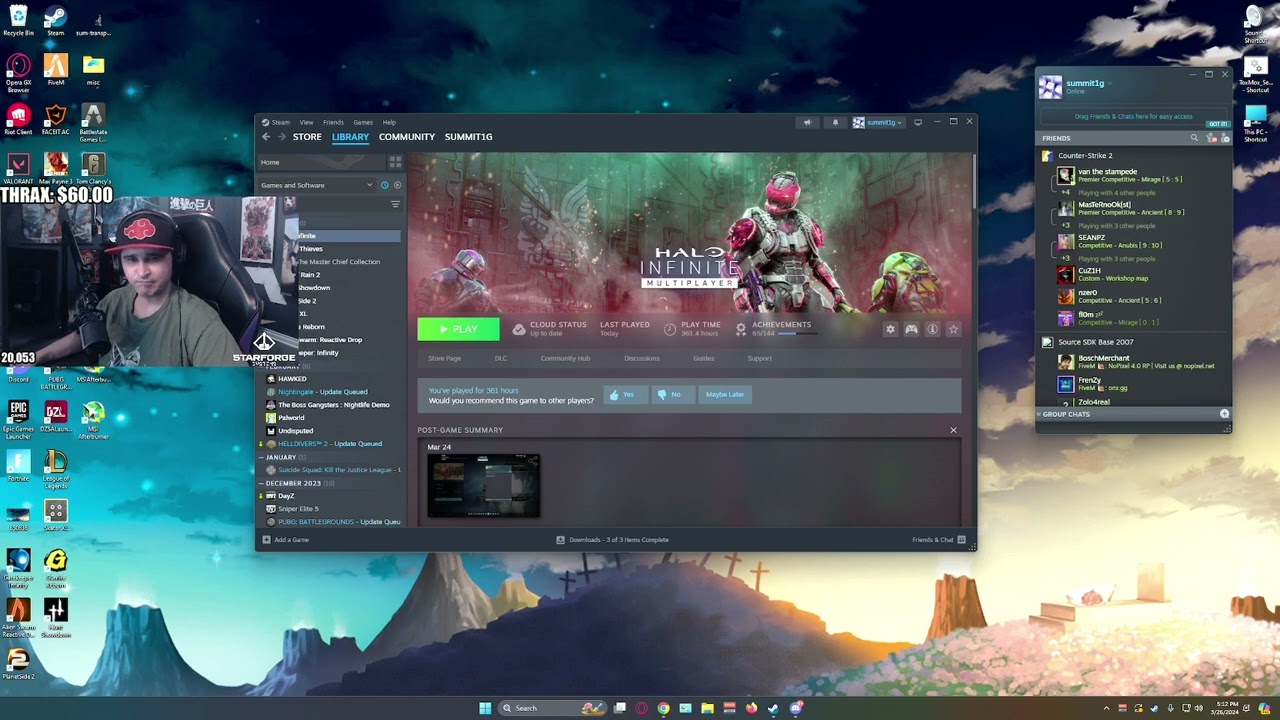The width and height of the screenshot is (1280, 720).
Task: Open the Steam desktop shortcut icon
Action: tap(55, 20)
